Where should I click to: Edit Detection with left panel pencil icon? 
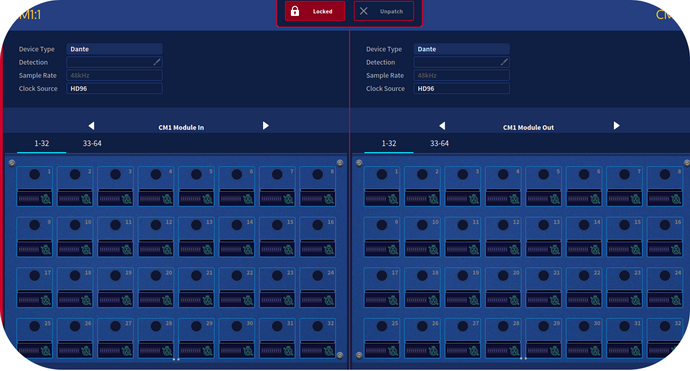157,62
